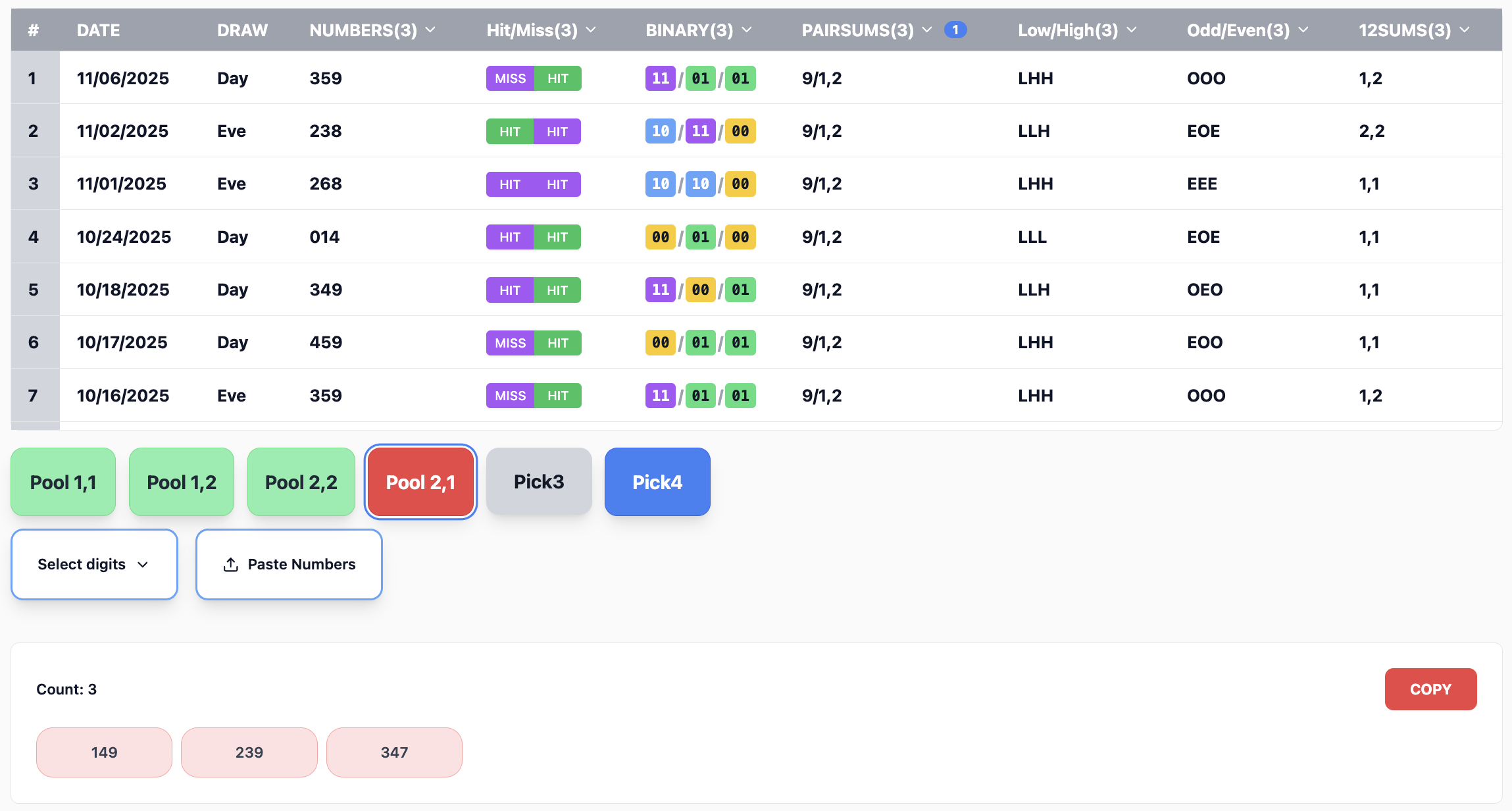Click the PAIRSUMS filter count badge
1512x811 pixels.
tap(955, 30)
